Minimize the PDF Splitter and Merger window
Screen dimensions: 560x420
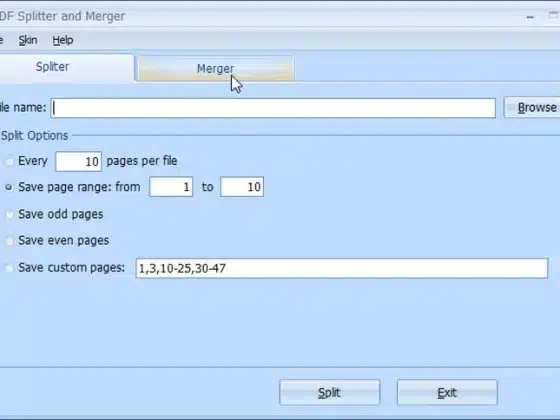(x=530, y=17)
